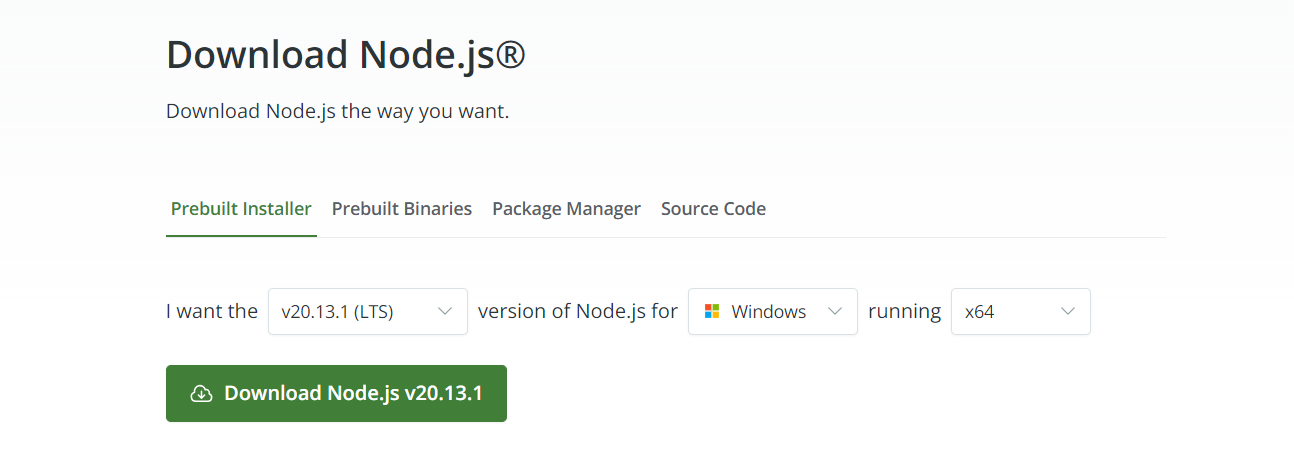Click the "Windows" text in platform selector
Screen dimensions: 1294x452
click(768, 311)
